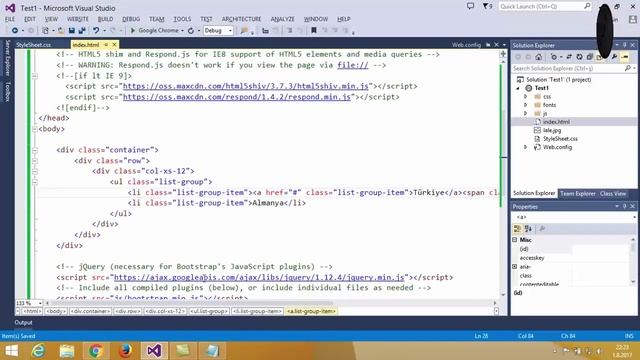Close the index.html tab
The width and height of the screenshot is (640, 360).
[x=114, y=44]
